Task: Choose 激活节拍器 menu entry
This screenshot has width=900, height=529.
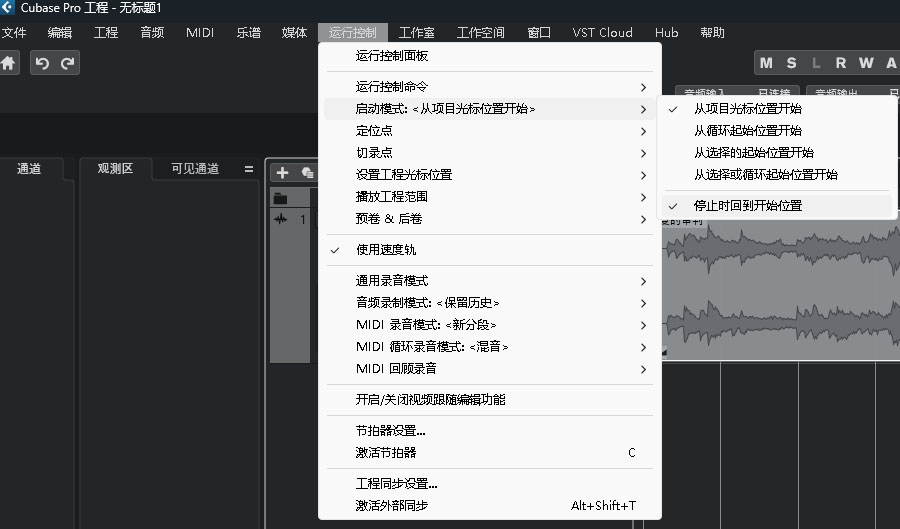Action: (490, 453)
